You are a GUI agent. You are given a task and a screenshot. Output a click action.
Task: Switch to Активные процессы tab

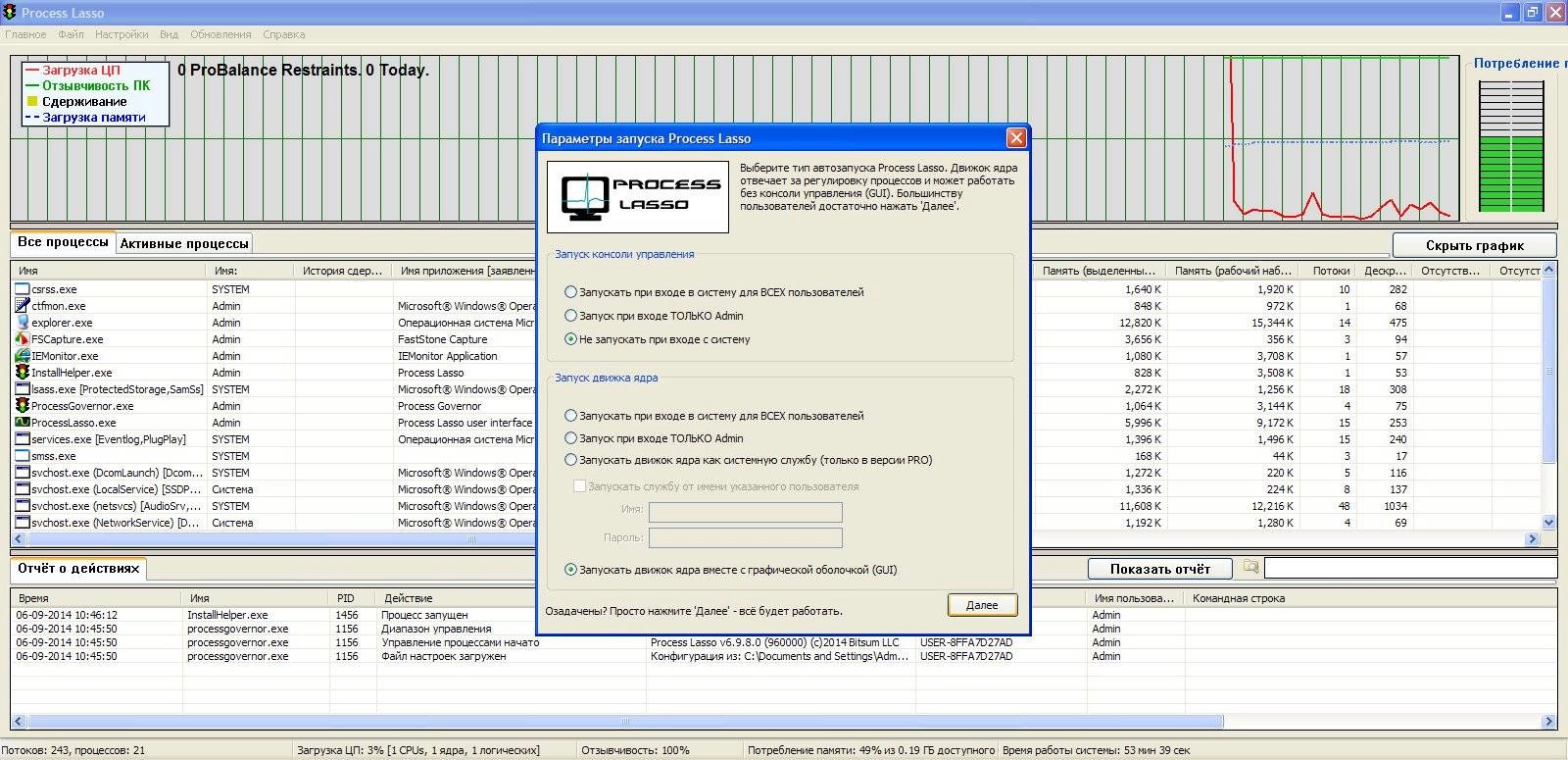pos(184,243)
